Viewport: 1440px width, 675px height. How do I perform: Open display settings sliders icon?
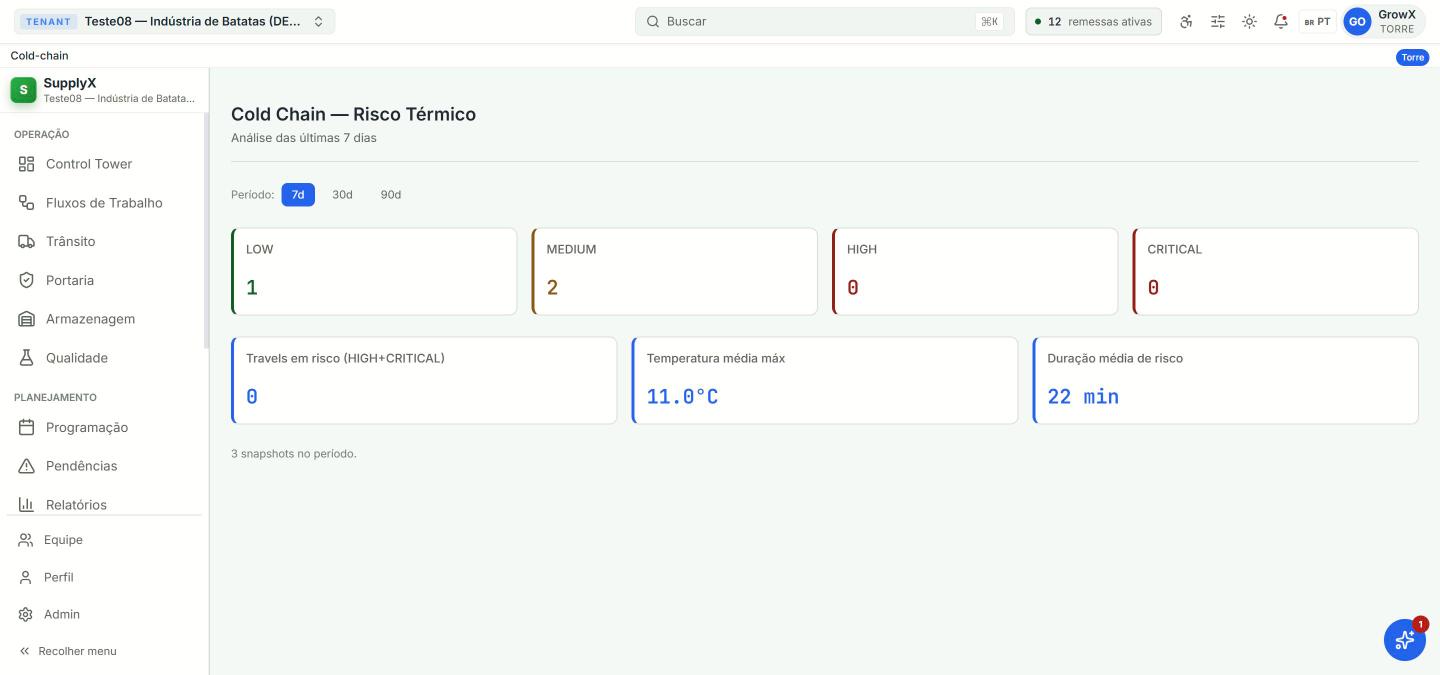1218,21
